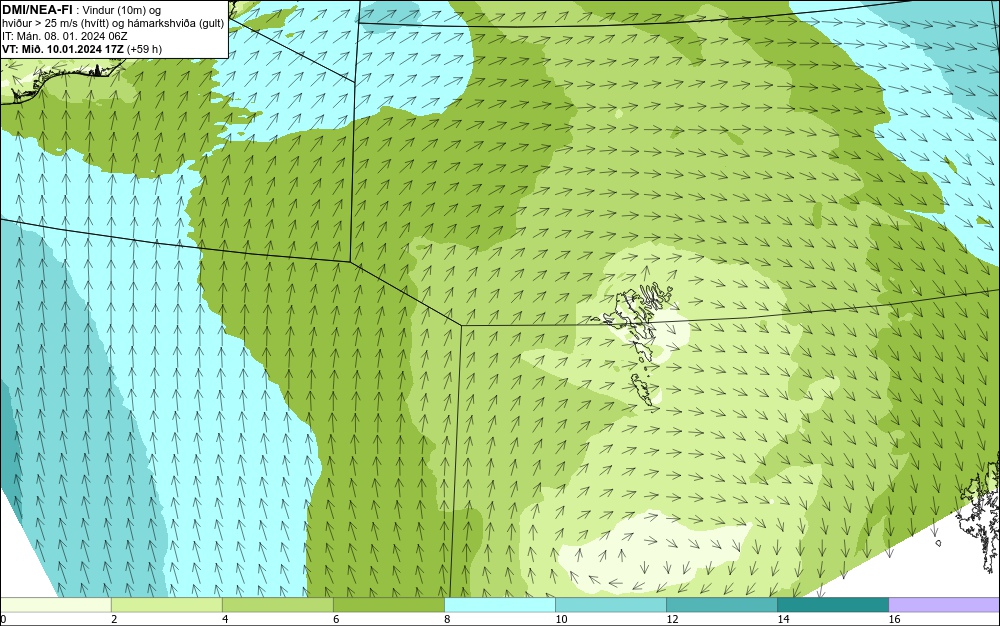Image resolution: width=1000 pixels, height=626 pixels.
Task: Click the 'Vindur (10m) og' label
Action: pos(122,10)
